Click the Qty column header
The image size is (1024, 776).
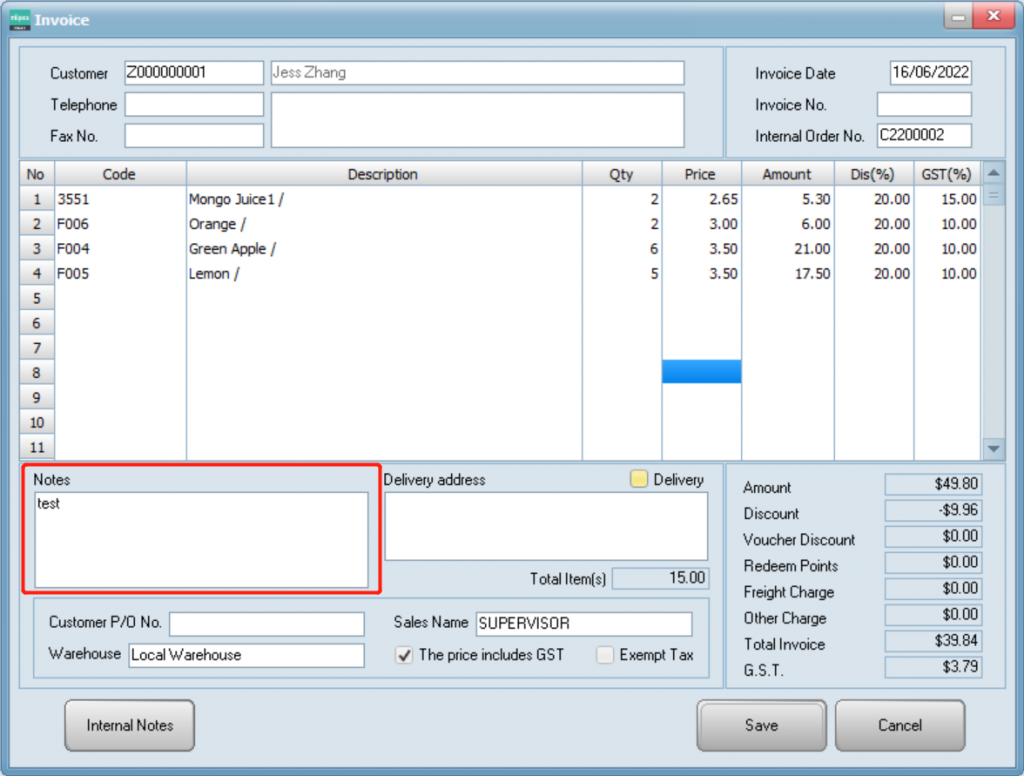[x=621, y=174]
